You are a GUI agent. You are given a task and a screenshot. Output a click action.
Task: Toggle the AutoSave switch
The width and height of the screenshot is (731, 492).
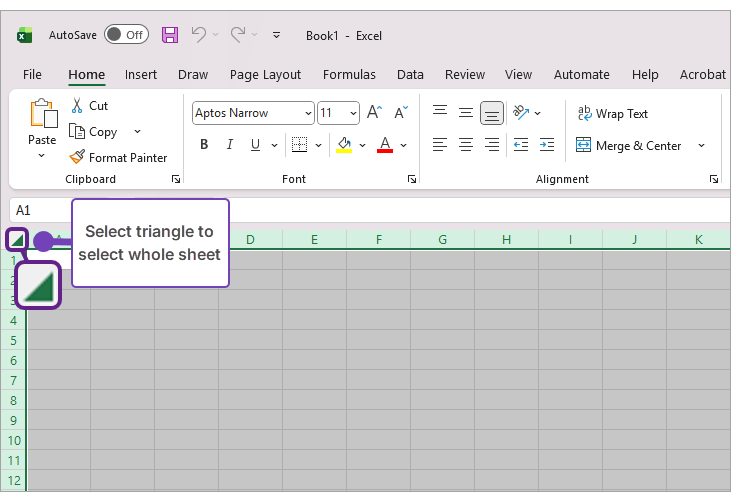[x=126, y=35]
